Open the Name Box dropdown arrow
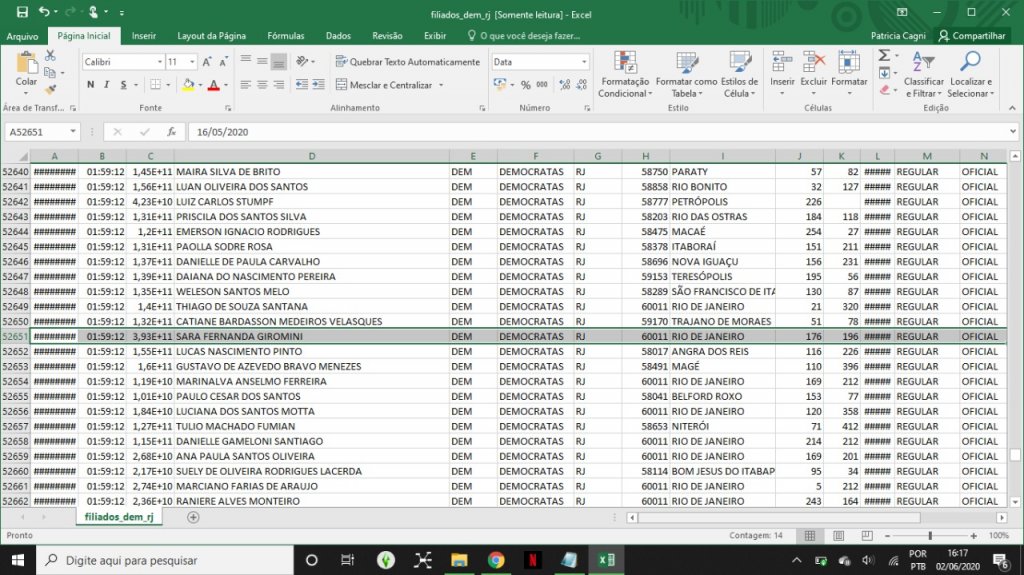The image size is (1024, 575). pyautogui.click(x=73, y=132)
